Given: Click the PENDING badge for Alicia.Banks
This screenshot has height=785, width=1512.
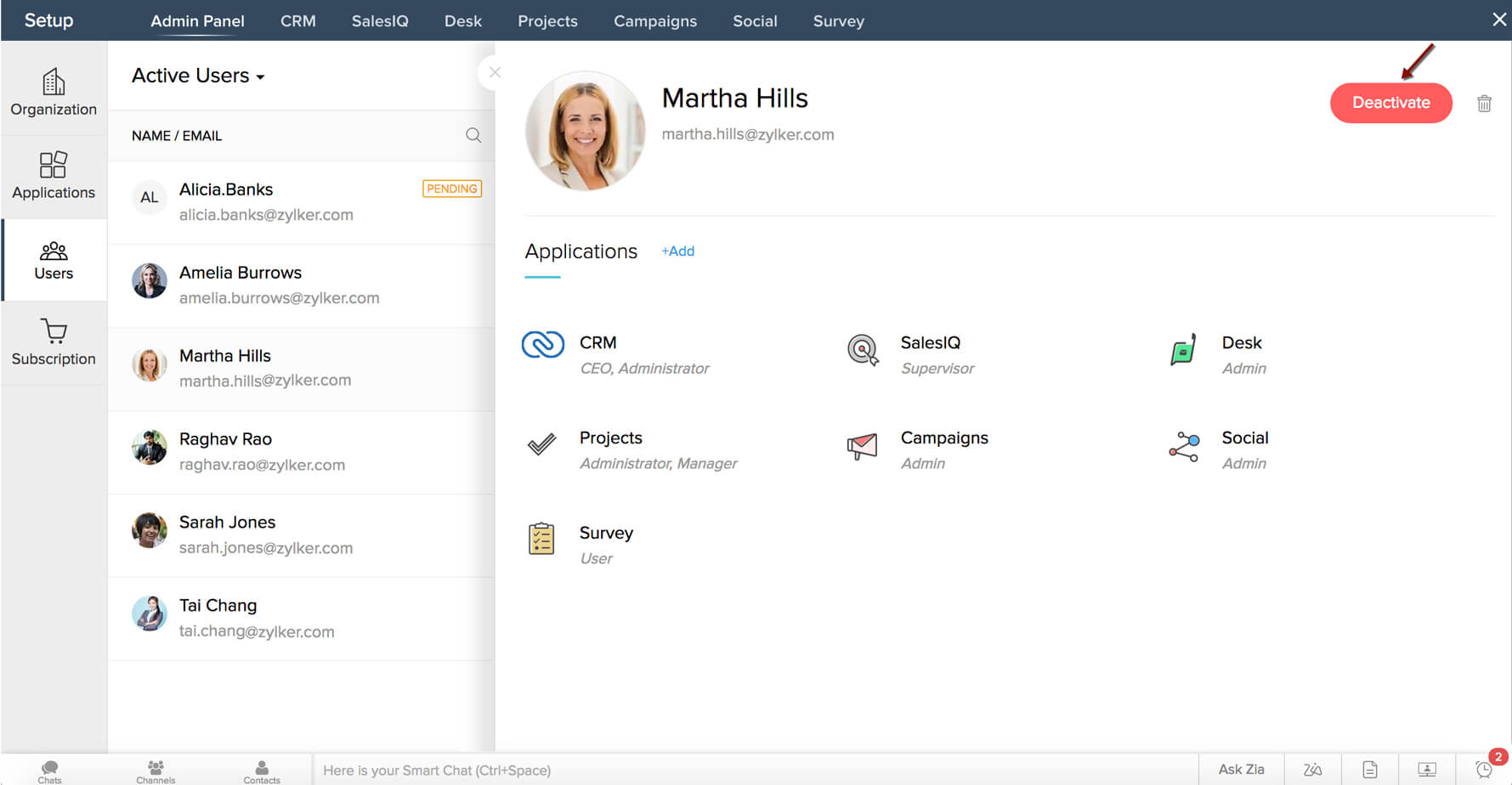Looking at the screenshot, I should (x=452, y=189).
